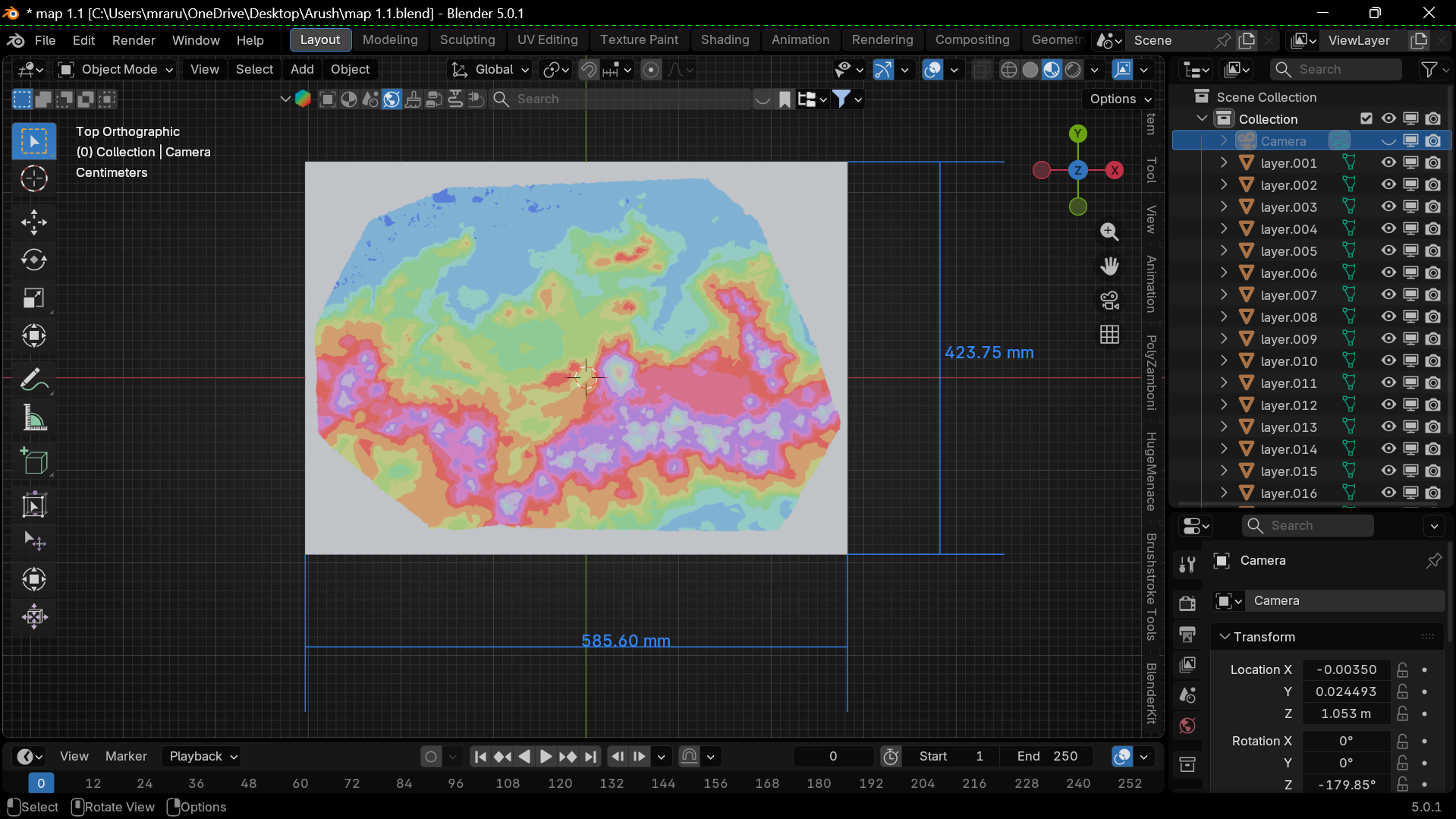Click the red X axis gizmo

click(1115, 170)
